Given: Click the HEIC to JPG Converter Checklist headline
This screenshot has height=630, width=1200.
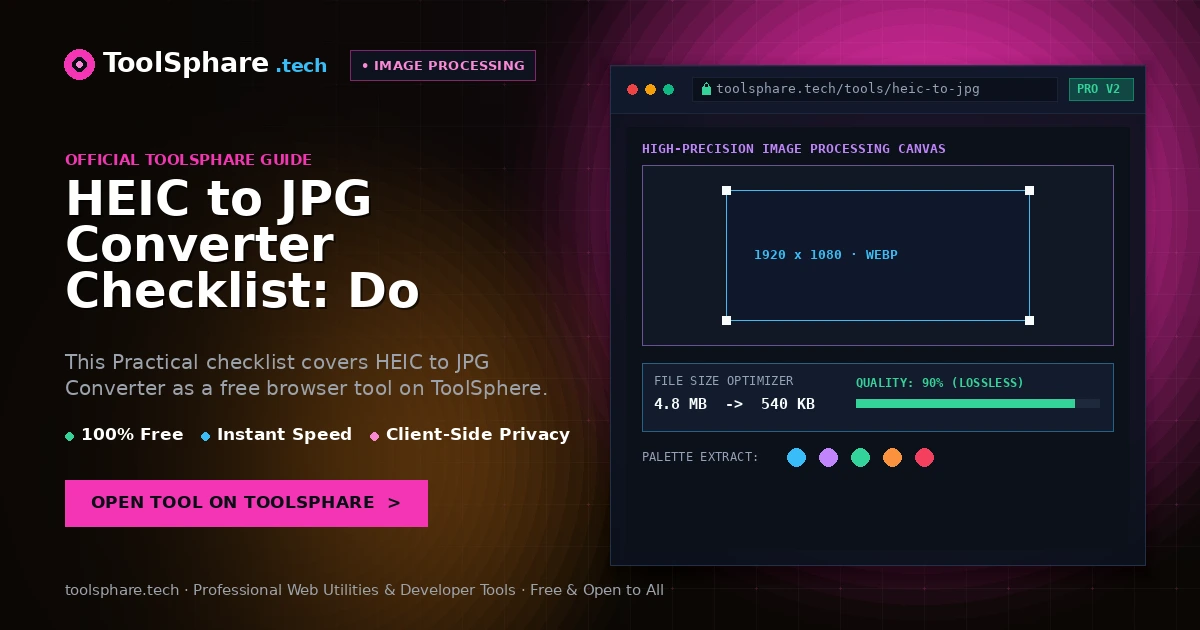Looking at the screenshot, I should (x=242, y=246).
